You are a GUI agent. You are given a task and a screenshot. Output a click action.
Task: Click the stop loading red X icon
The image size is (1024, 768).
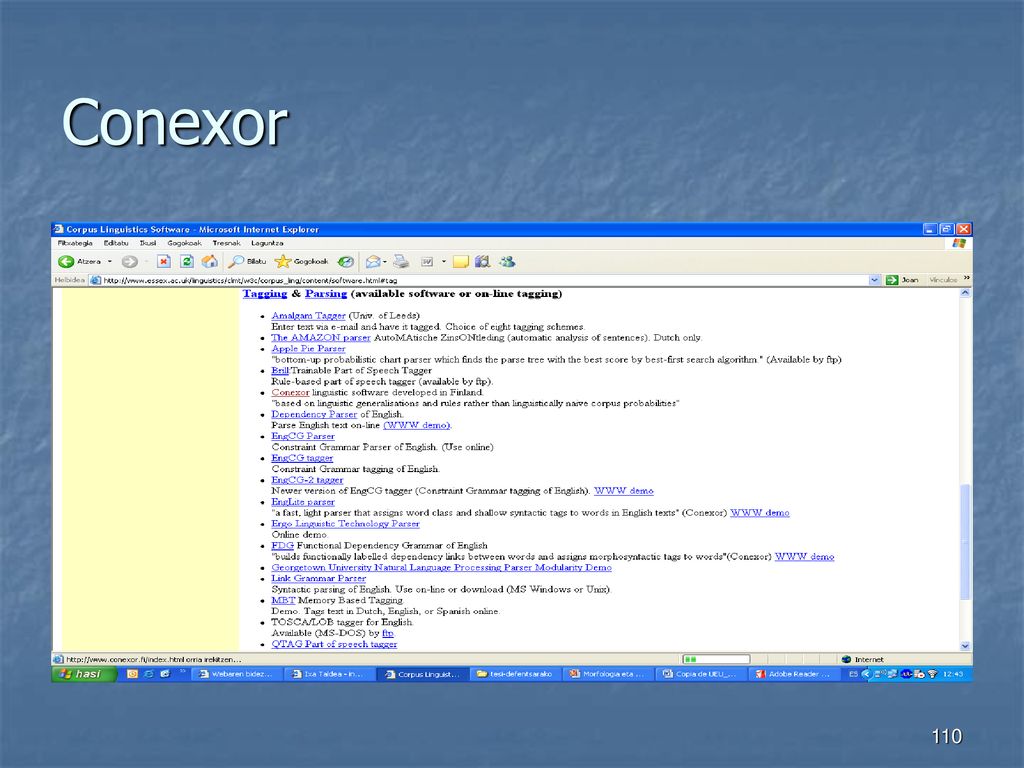[164, 262]
